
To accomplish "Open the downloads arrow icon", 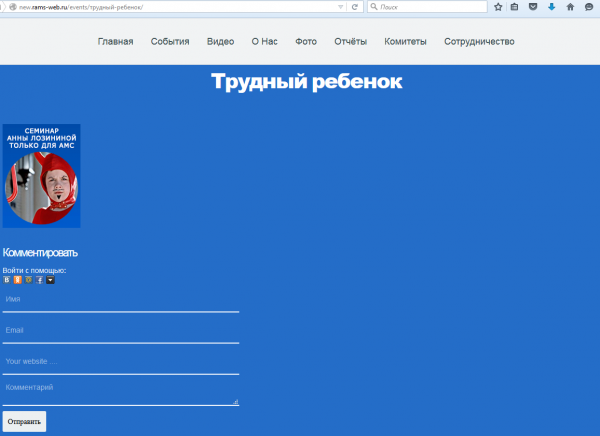I will (x=551, y=7).
